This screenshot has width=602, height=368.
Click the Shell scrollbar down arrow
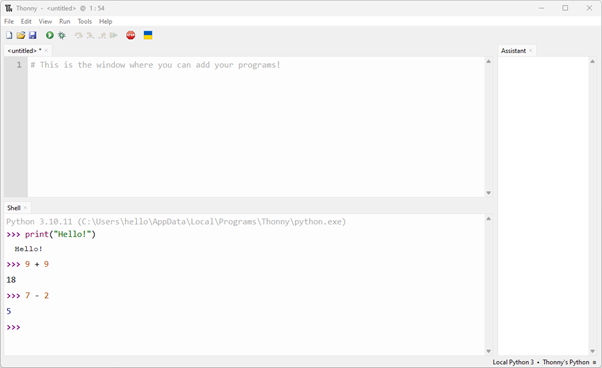point(488,351)
